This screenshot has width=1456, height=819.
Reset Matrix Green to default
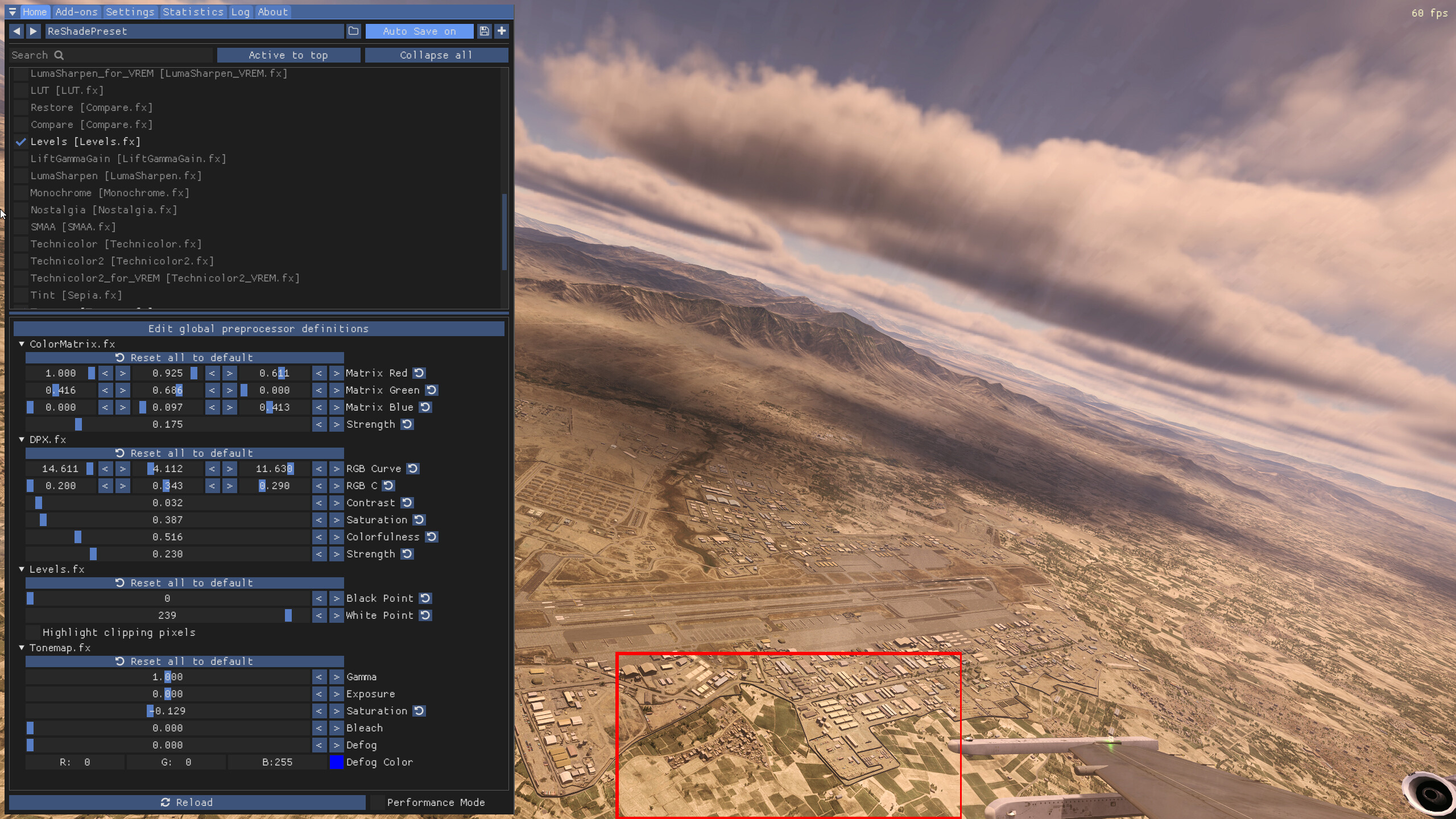(x=432, y=390)
